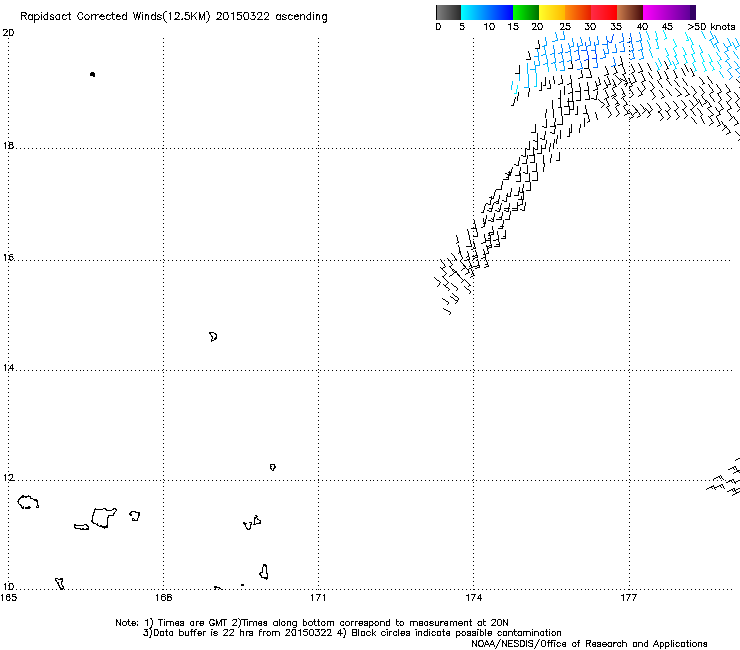Click the largest atoll outline near 11N
740x650 pixels.
103,518
